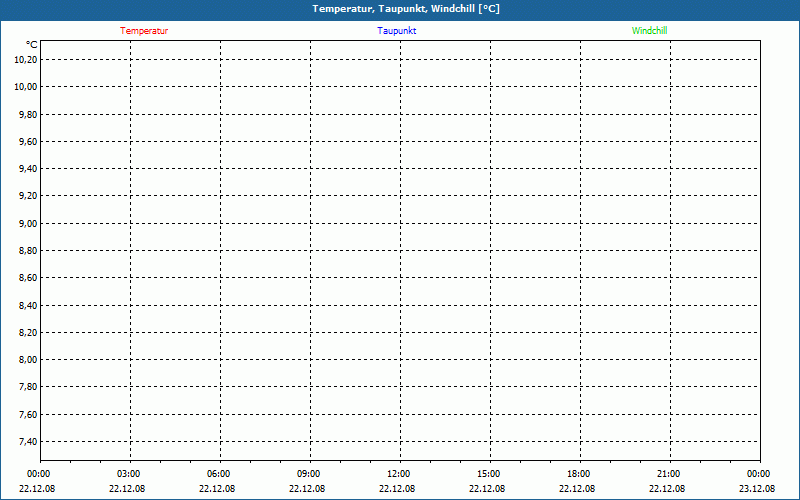Screen dimensions: 800x500
Task: Click the blue Taupunkt legend label
Action: (397, 31)
